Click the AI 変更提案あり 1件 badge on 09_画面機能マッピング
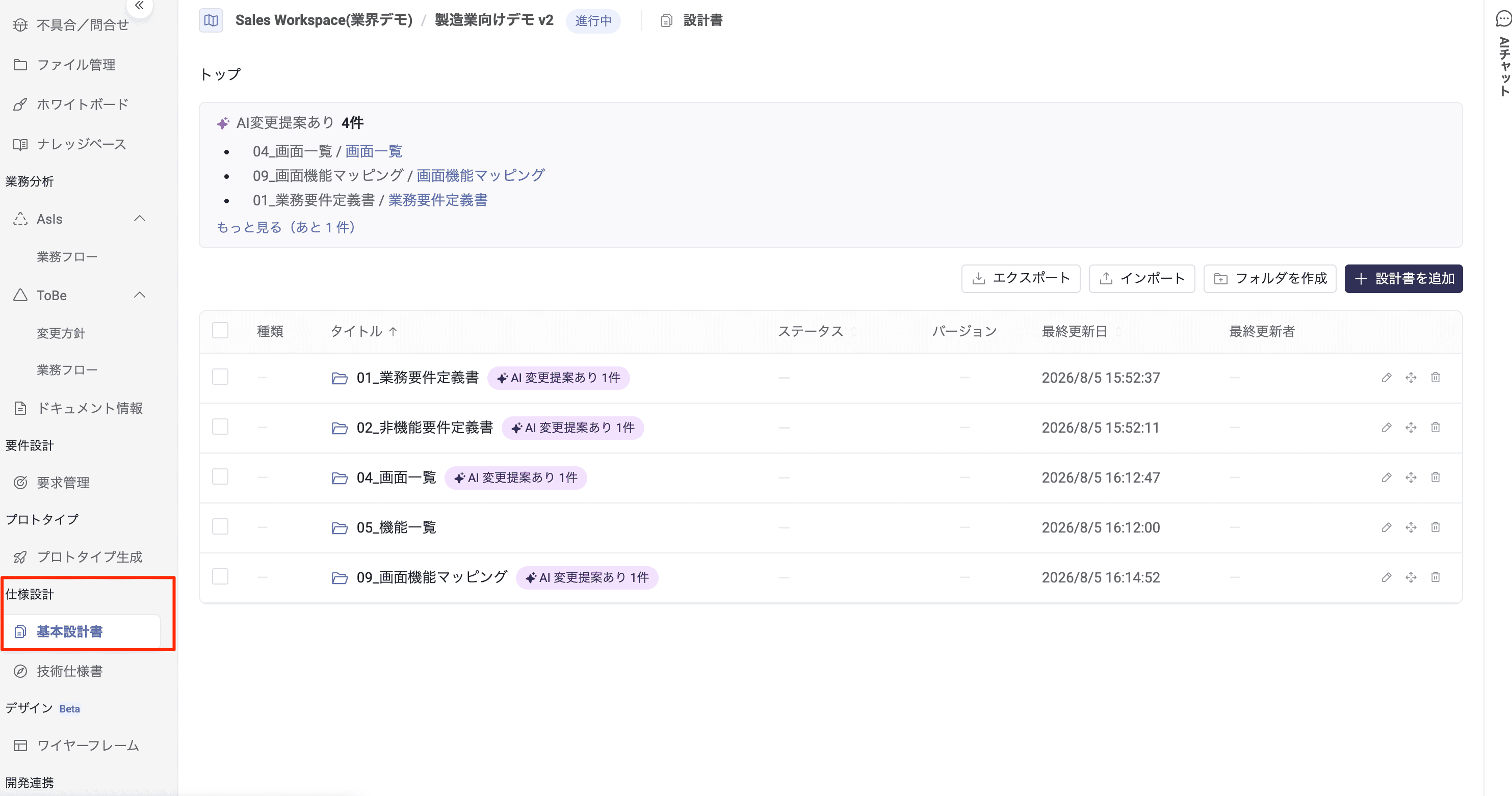 coord(587,577)
